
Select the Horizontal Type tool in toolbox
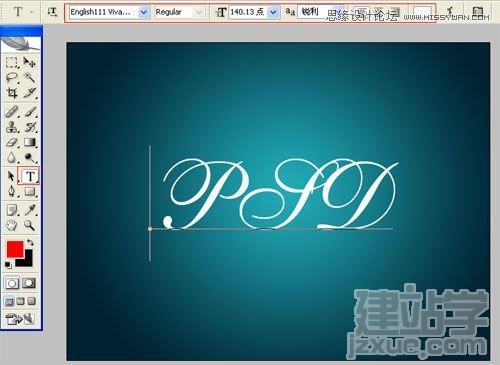pyautogui.click(x=30, y=176)
